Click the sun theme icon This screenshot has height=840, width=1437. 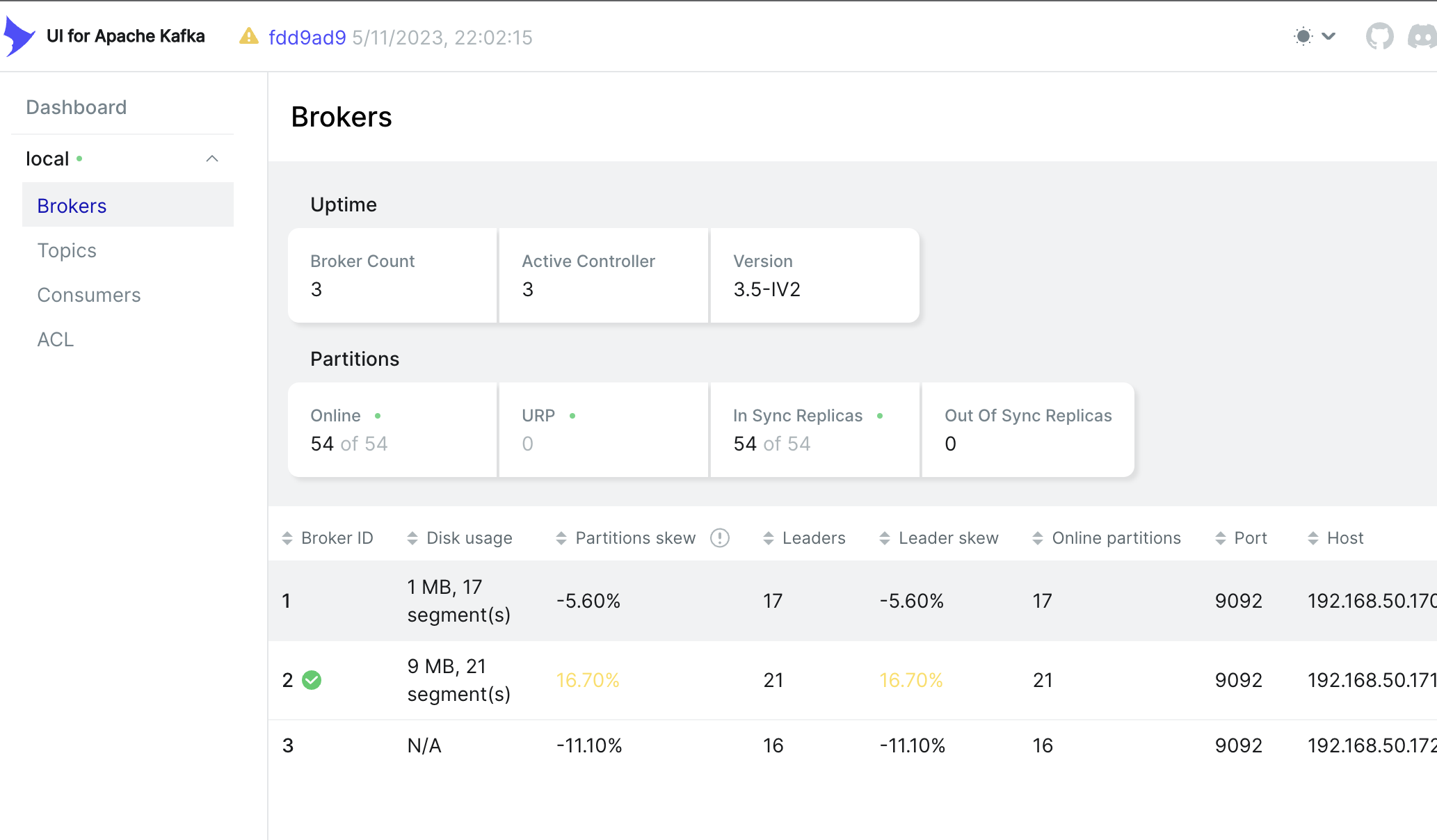click(1303, 36)
